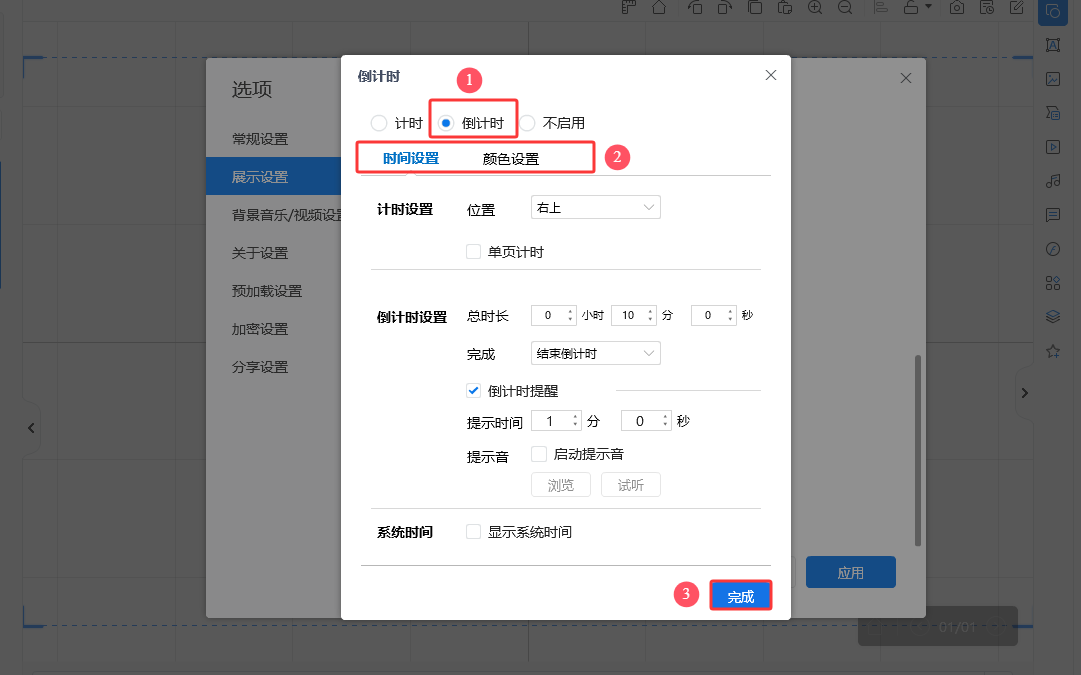
Task: Expand the right side panel arrow
Action: pyautogui.click(x=1024, y=394)
